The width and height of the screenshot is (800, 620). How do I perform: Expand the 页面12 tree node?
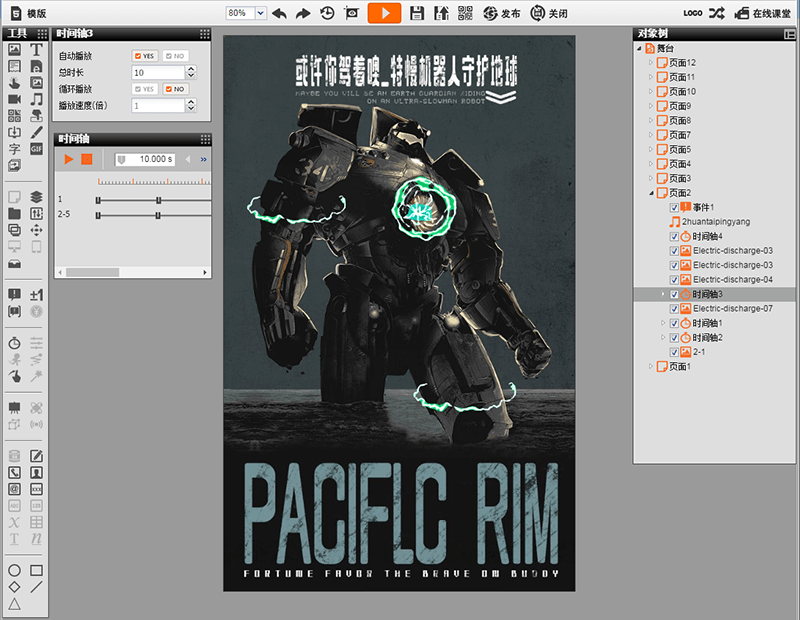pos(650,63)
